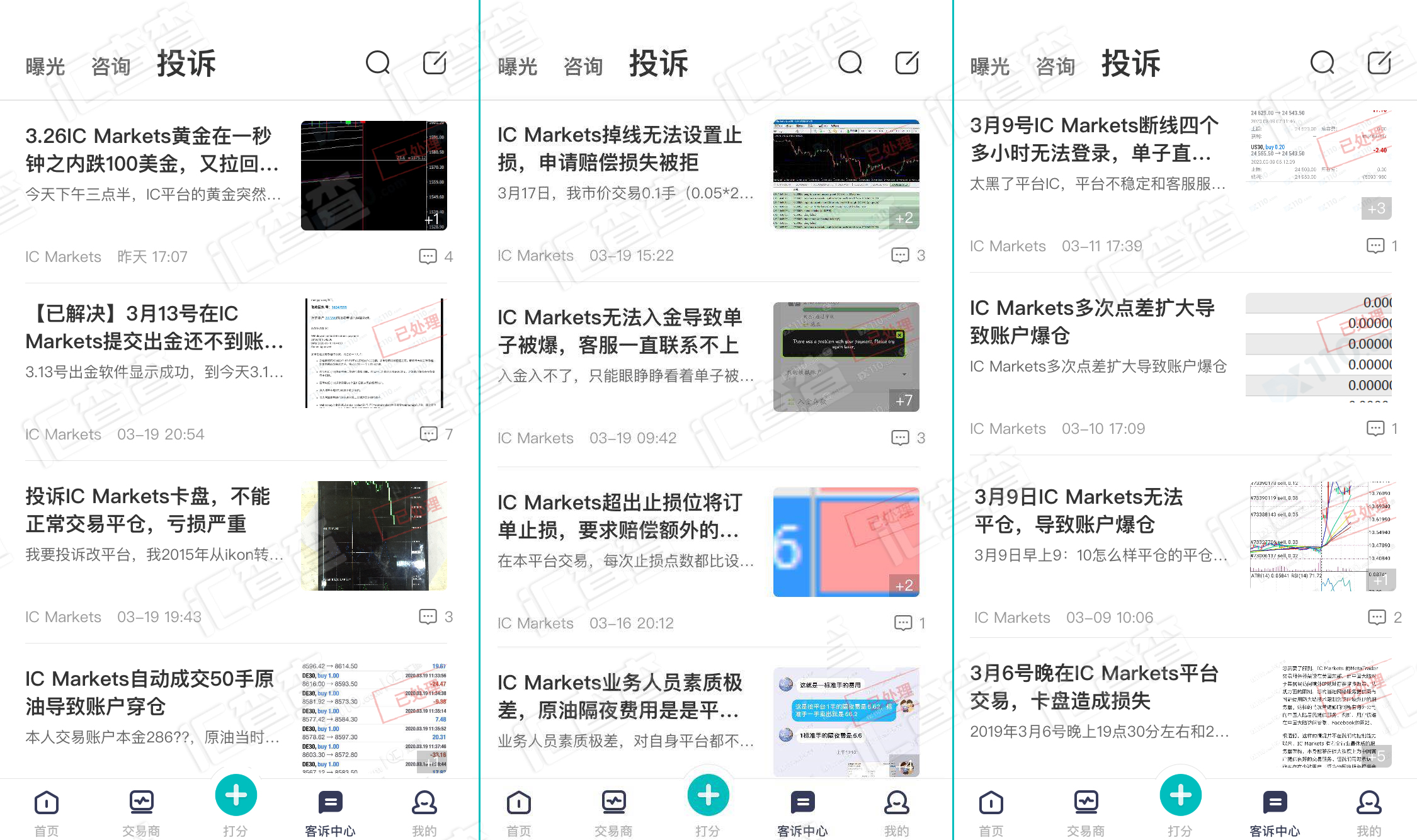Image resolution: width=1417 pixels, height=840 pixels.
Task: Open 3月9日IC Markets无法平仓 complaint title
Action: [1079, 510]
